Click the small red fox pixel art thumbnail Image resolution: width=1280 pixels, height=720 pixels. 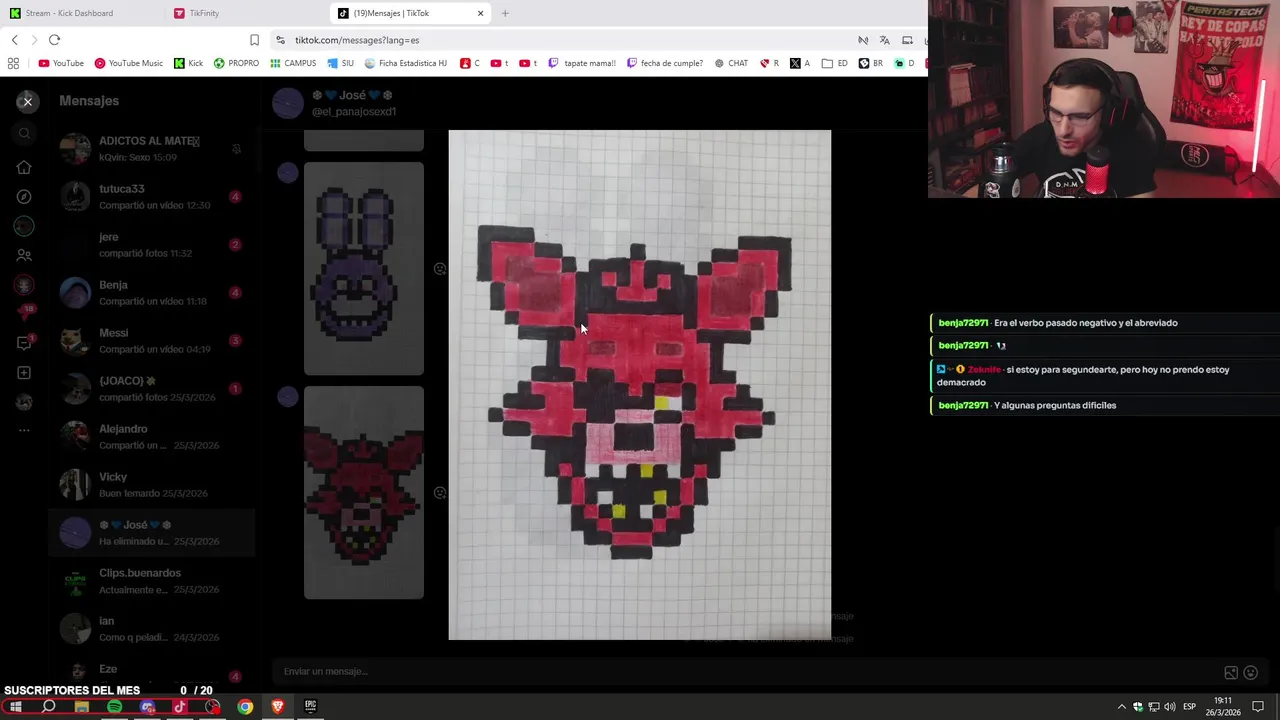click(364, 493)
